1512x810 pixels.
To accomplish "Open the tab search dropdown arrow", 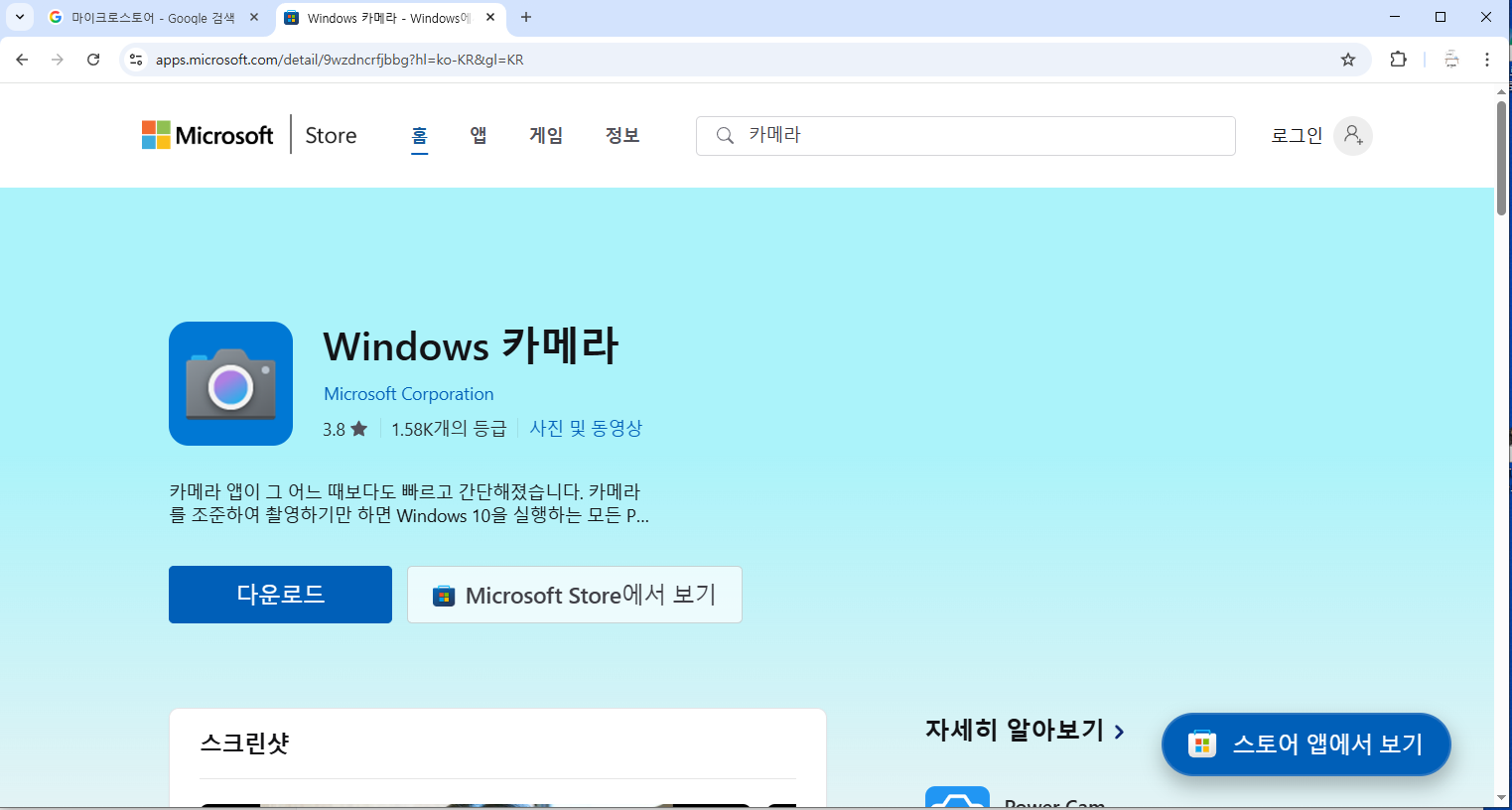I will [19, 17].
